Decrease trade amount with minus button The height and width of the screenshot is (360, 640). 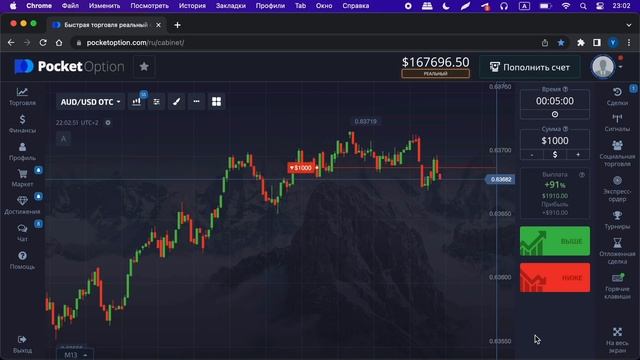pos(531,155)
